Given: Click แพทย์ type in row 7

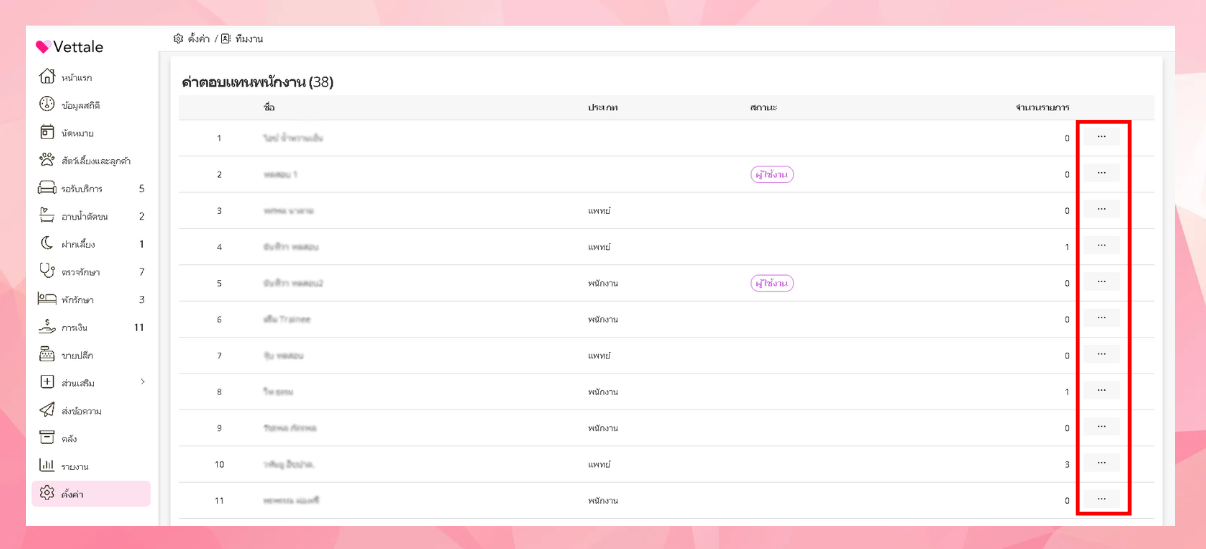Looking at the screenshot, I should (x=599, y=356).
